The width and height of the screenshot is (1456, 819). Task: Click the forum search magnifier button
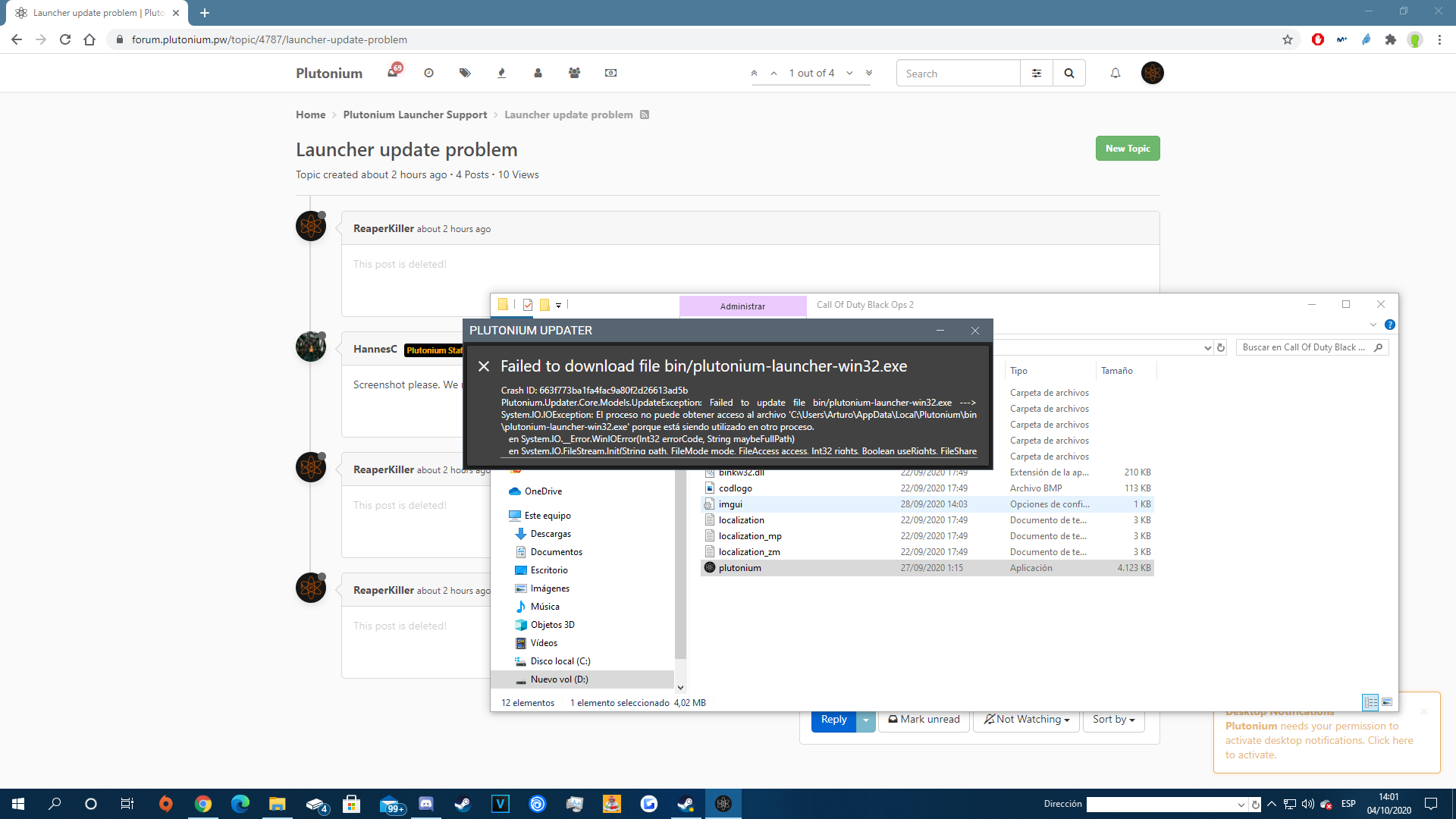tap(1069, 74)
